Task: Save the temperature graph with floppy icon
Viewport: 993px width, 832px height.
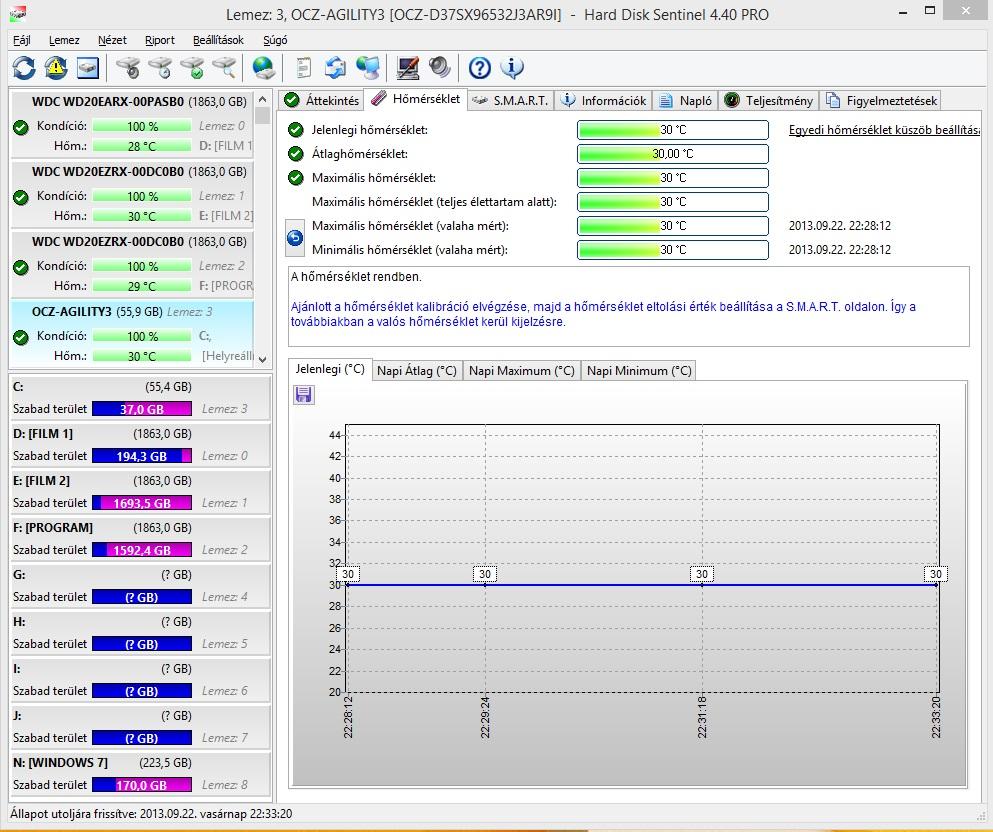Action: click(x=304, y=395)
